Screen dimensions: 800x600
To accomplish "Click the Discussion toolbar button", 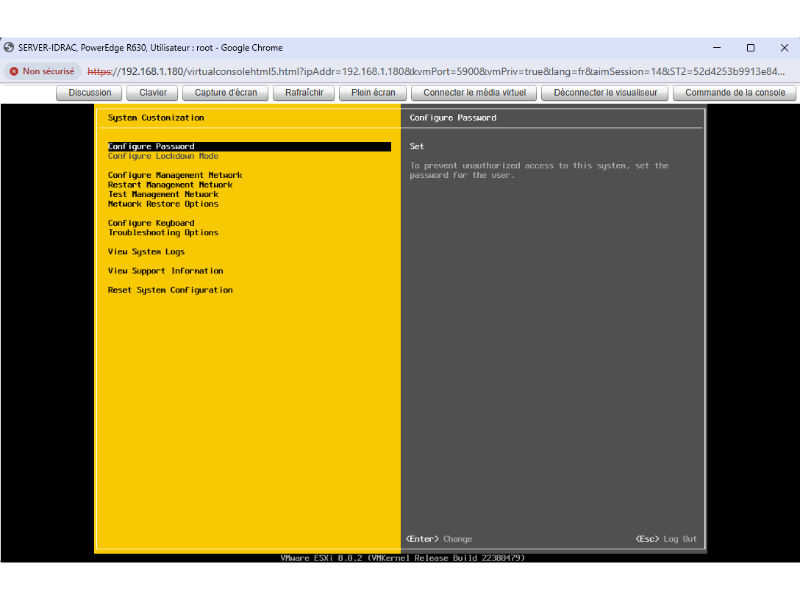I will [90, 93].
